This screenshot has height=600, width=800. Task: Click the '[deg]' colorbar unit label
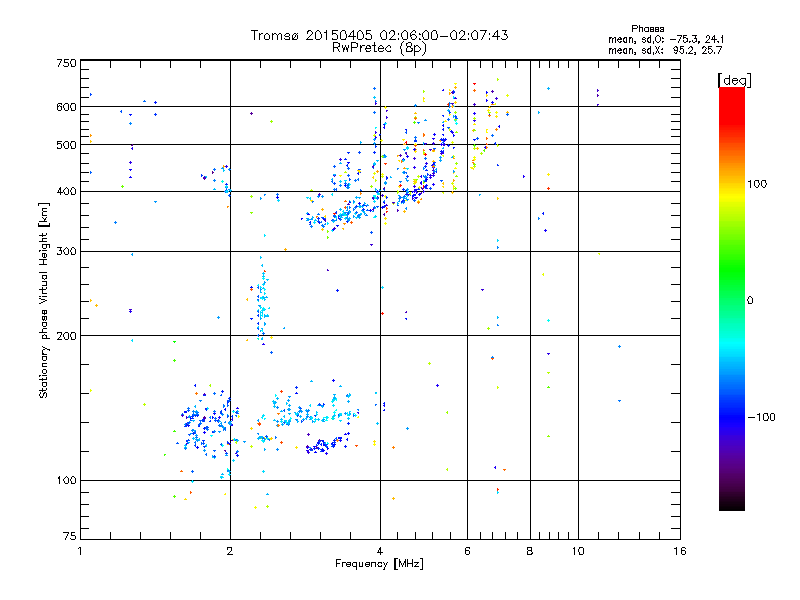[734, 80]
